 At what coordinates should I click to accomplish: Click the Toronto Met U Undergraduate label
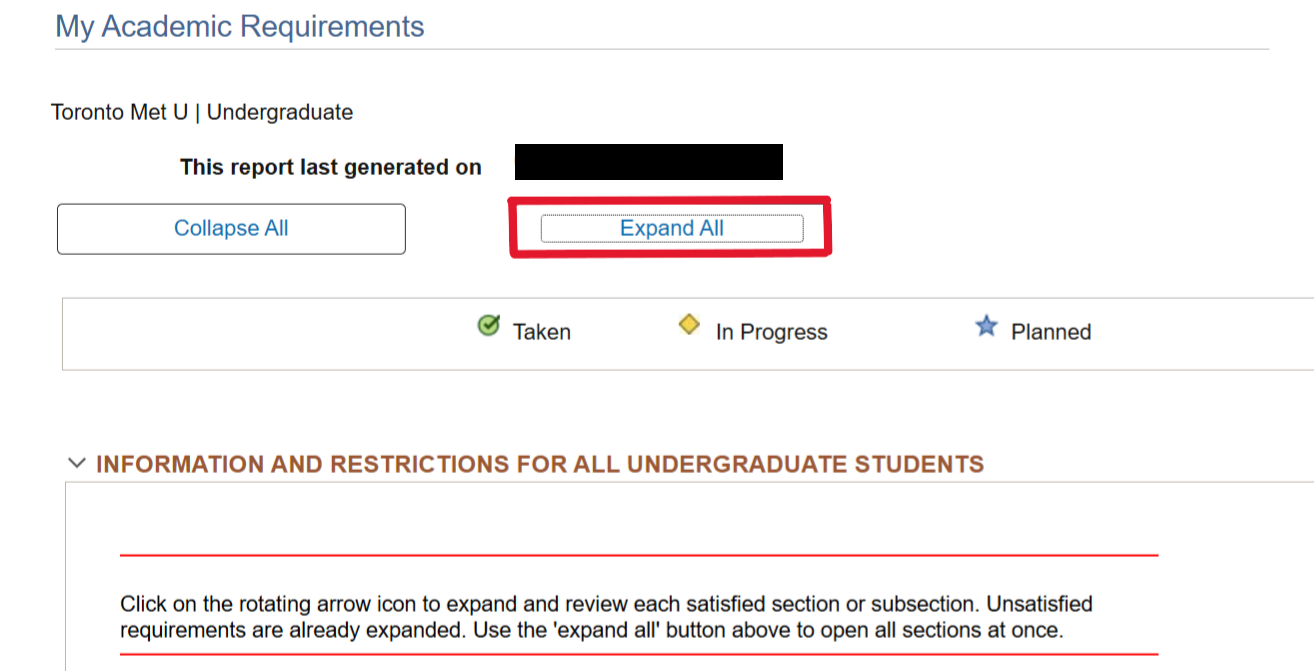pyautogui.click(x=202, y=112)
